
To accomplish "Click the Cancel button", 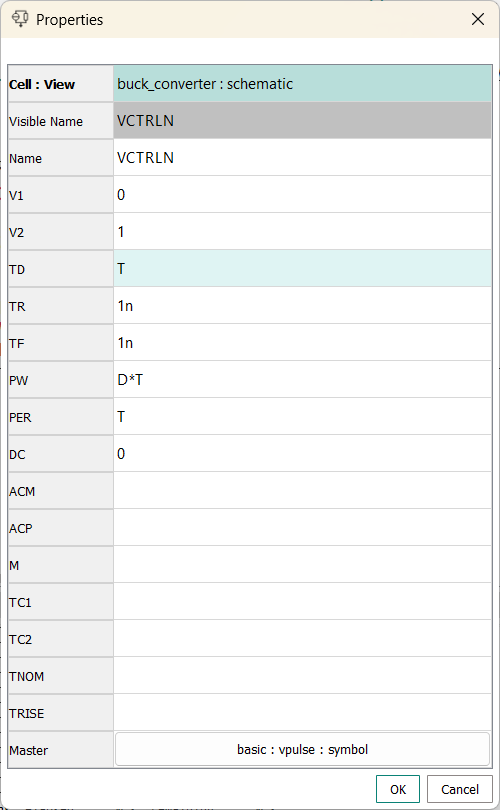I will (460, 789).
